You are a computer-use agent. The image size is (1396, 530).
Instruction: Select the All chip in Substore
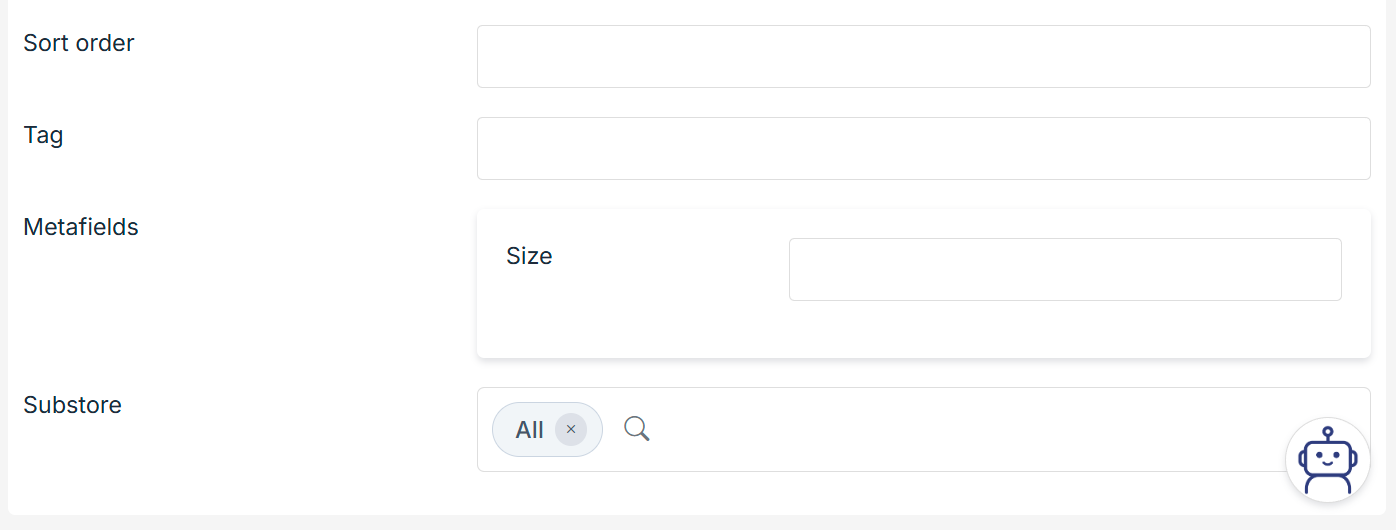tap(529, 430)
